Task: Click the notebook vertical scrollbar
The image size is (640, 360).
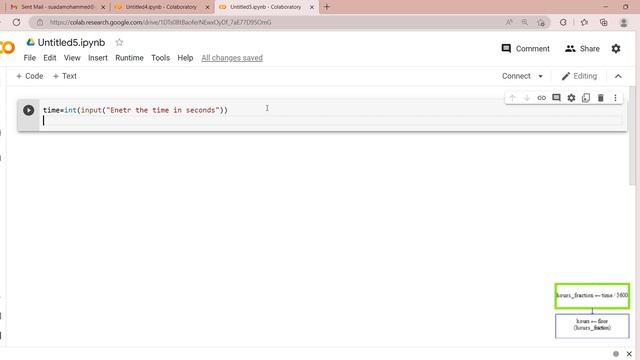Action: 632,136
